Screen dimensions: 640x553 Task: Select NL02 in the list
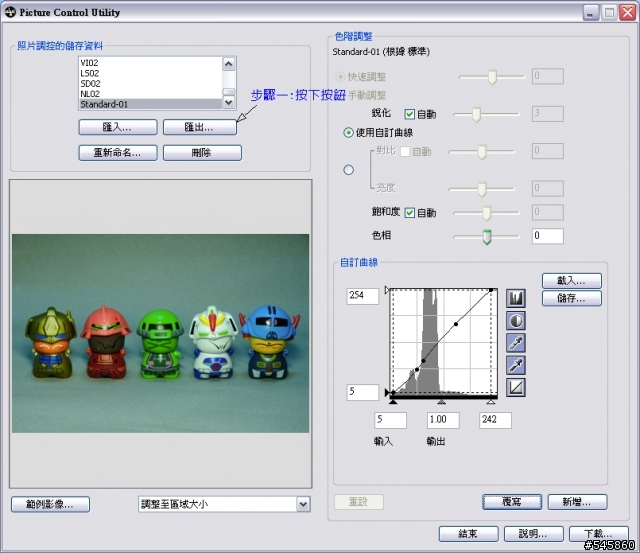150,94
